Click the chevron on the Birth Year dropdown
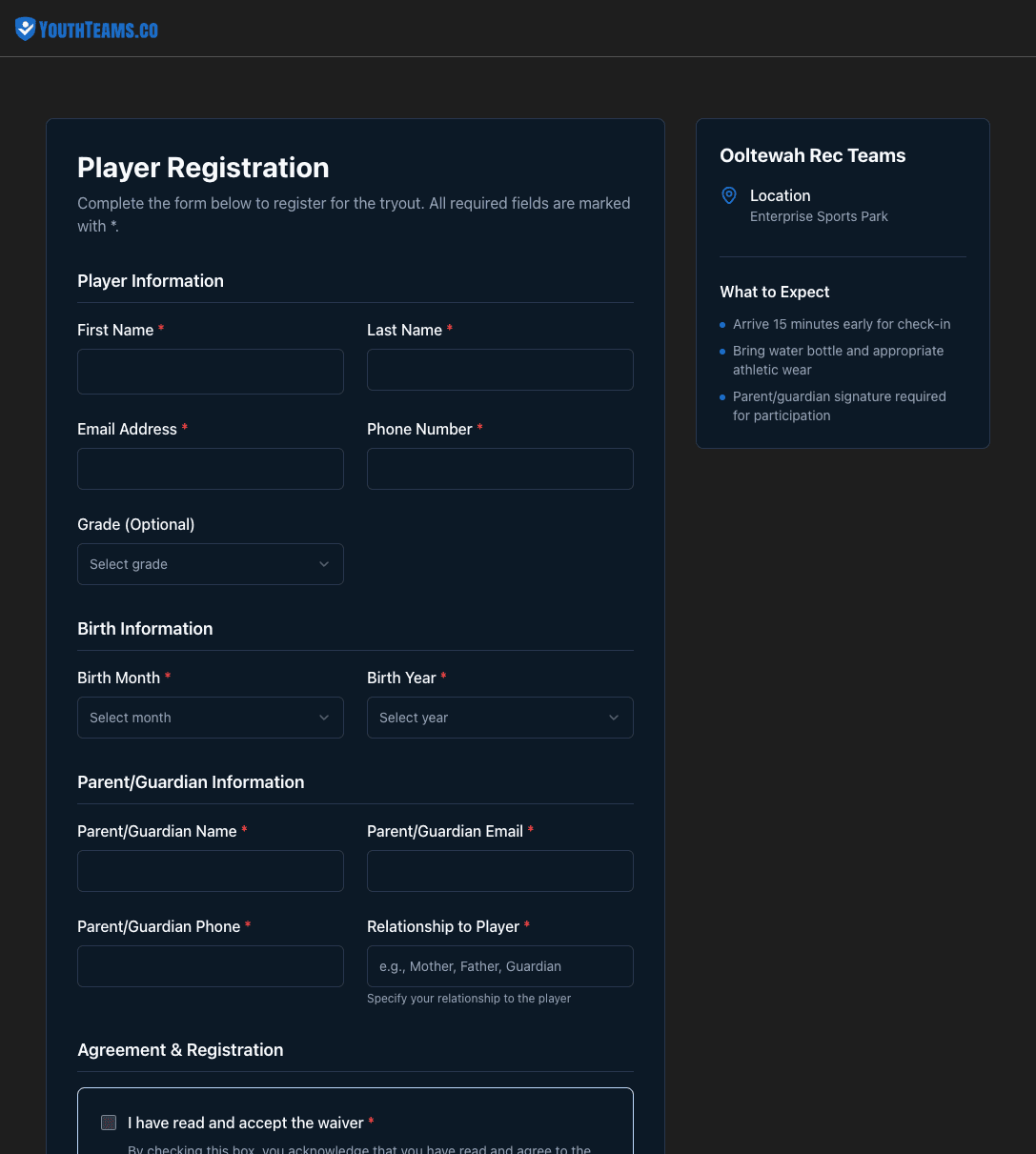 pos(614,718)
